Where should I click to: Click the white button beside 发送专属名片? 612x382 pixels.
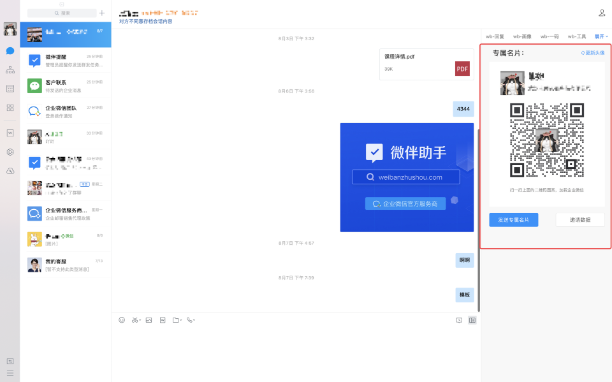pos(580,220)
